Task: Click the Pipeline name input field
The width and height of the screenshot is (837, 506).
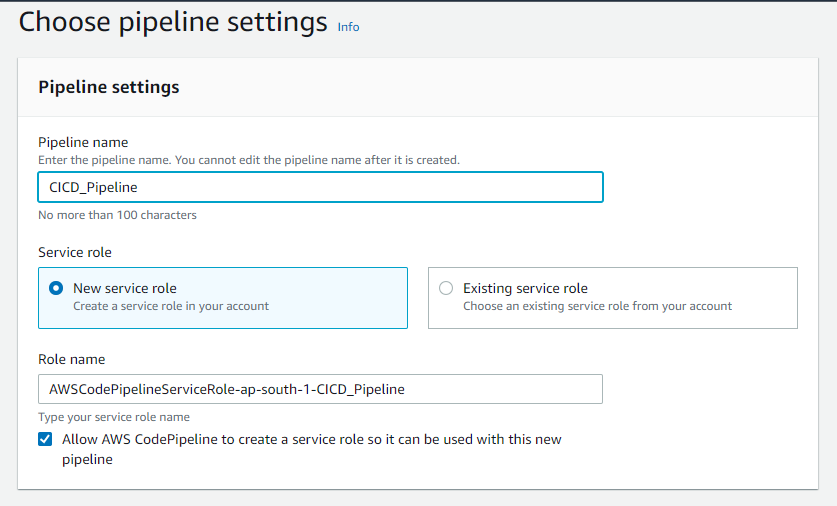Action: click(x=320, y=187)
